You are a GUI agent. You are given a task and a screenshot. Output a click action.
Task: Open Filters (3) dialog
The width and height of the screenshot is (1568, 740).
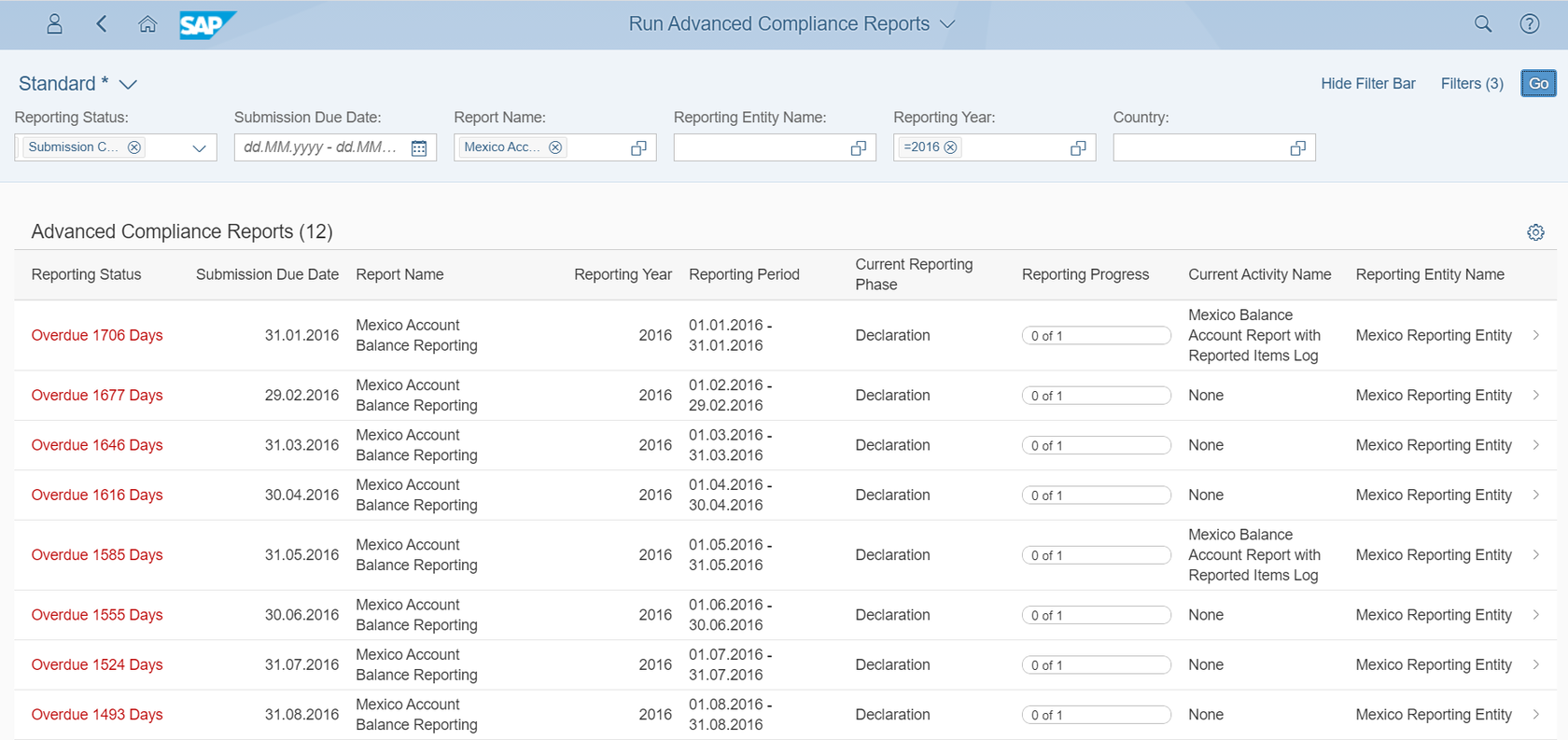1472,84
